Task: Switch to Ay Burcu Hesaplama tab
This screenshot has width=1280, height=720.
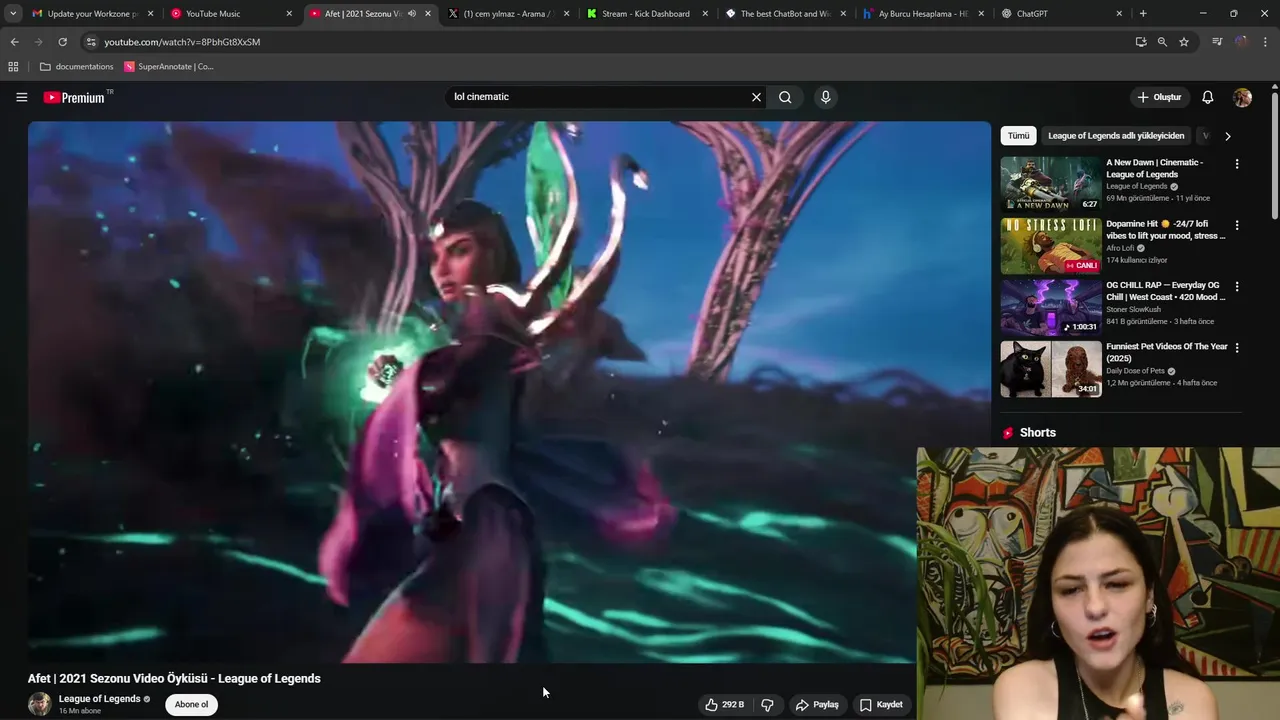Action: click(923, 14)
